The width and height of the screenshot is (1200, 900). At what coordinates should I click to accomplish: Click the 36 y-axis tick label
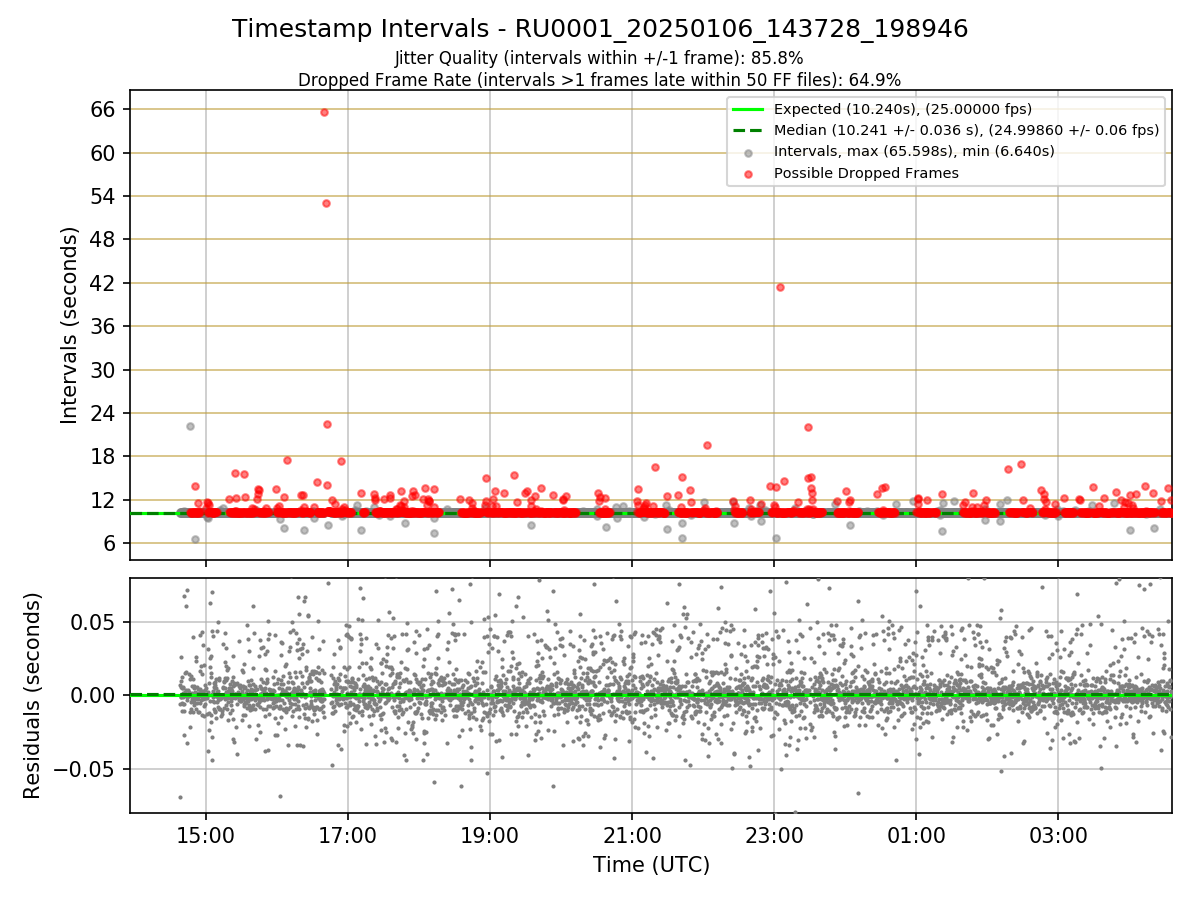click(x=105, y=326)
